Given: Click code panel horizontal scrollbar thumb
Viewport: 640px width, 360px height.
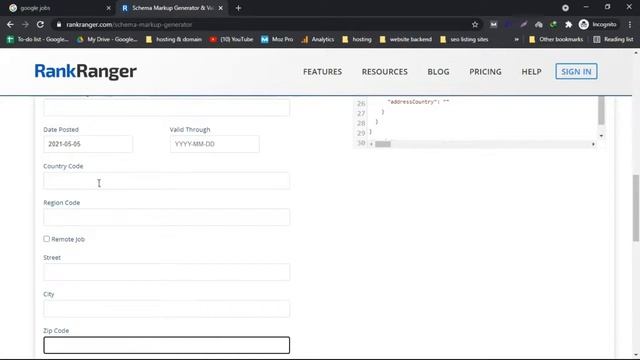Looking at the screenshot, I should pos(383,144).
